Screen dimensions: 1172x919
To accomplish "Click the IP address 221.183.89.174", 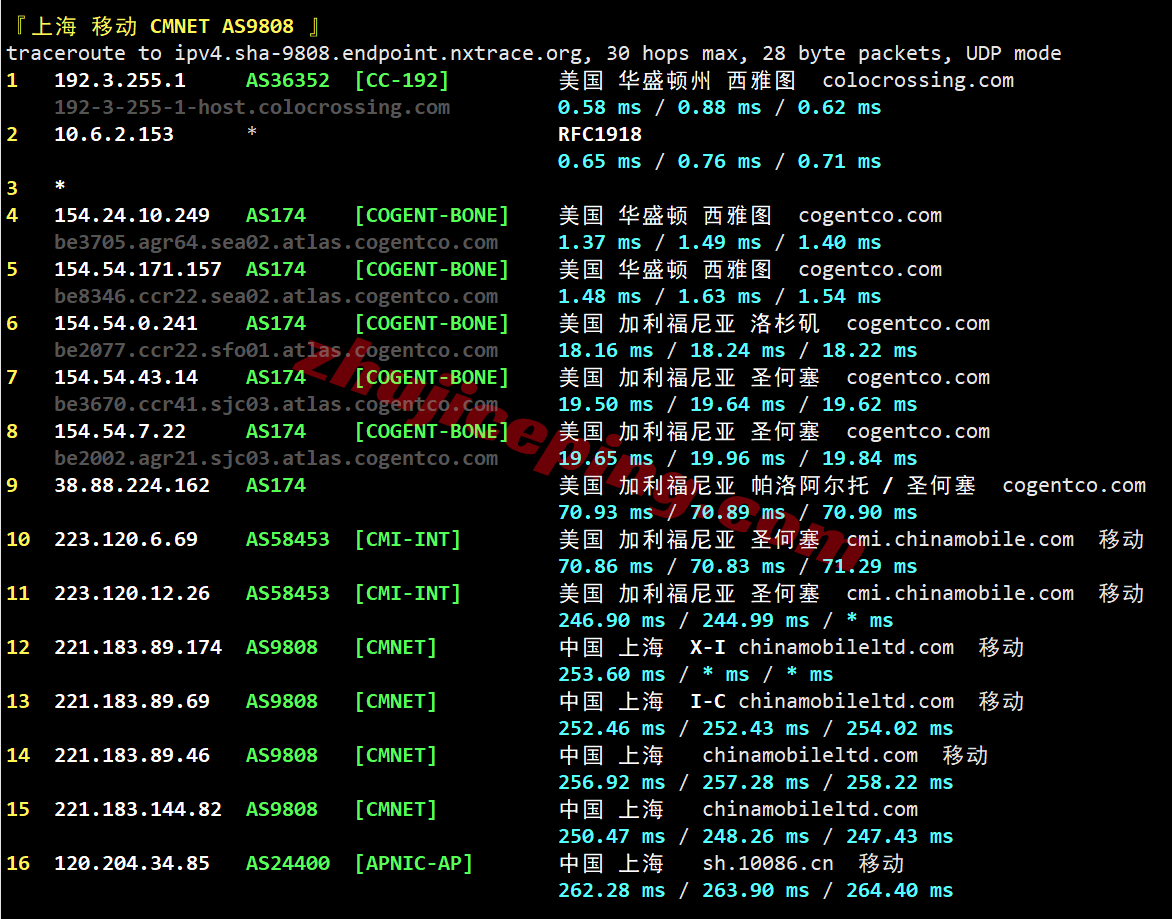I will point(137,648).
